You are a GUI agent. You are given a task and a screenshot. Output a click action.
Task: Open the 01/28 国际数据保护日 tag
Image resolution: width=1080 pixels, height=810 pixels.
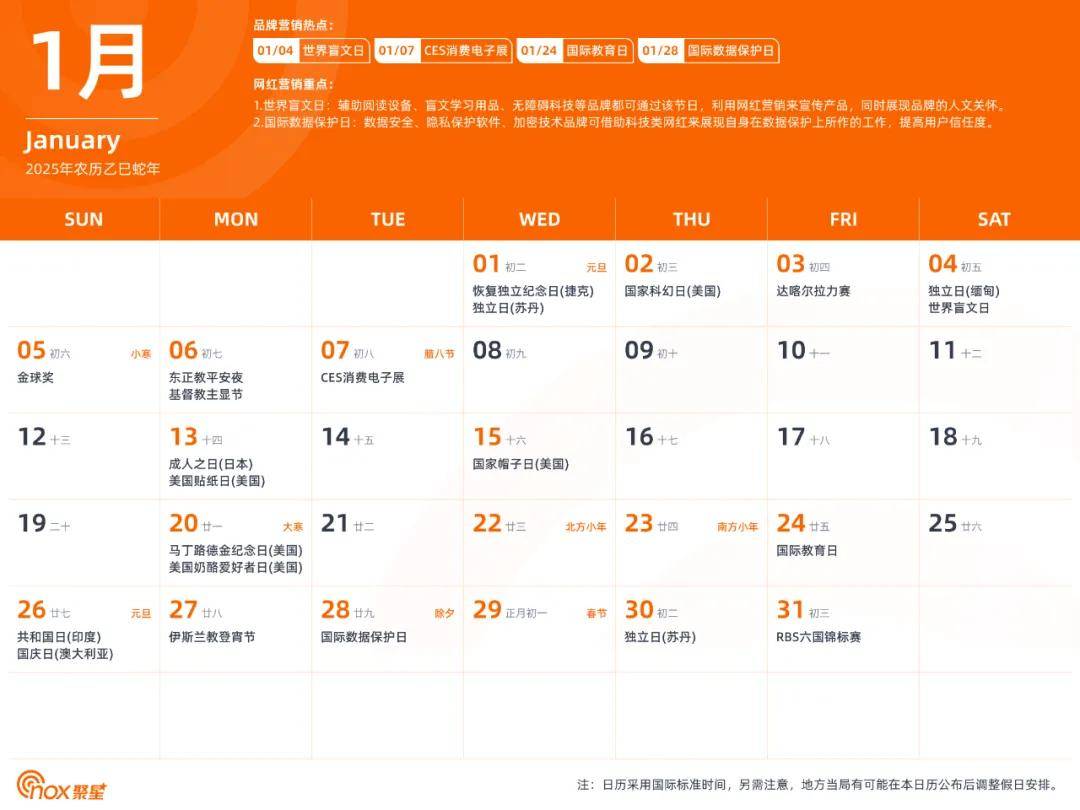[708, 51]
